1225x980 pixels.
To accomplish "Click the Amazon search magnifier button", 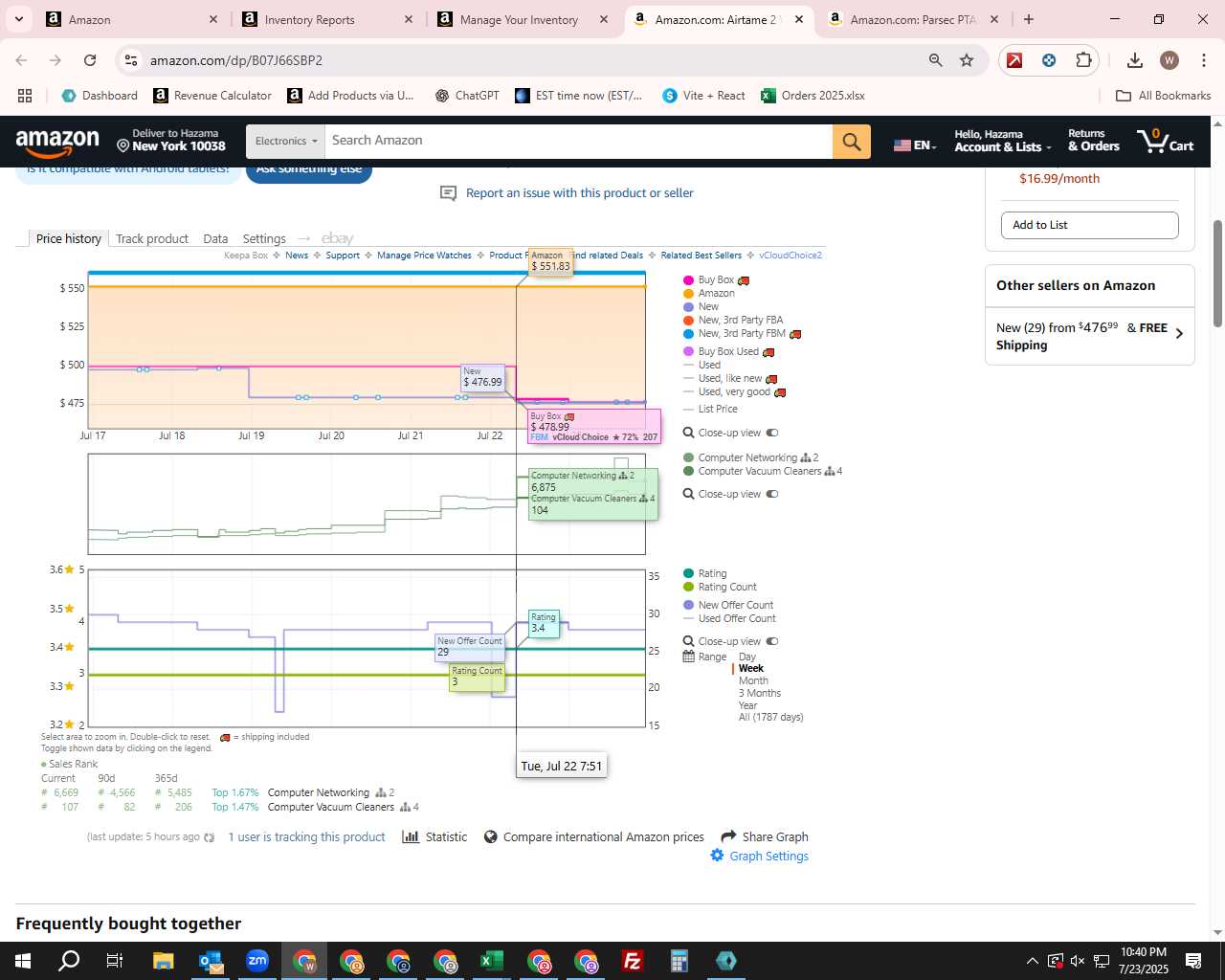I will coord(851,142).
